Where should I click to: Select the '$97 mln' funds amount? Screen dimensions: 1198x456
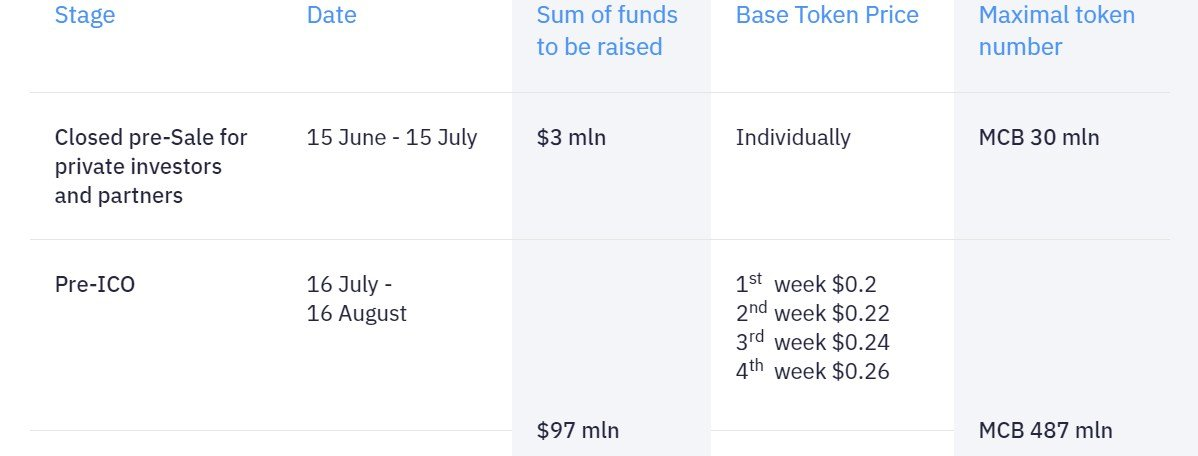(578, 431)
